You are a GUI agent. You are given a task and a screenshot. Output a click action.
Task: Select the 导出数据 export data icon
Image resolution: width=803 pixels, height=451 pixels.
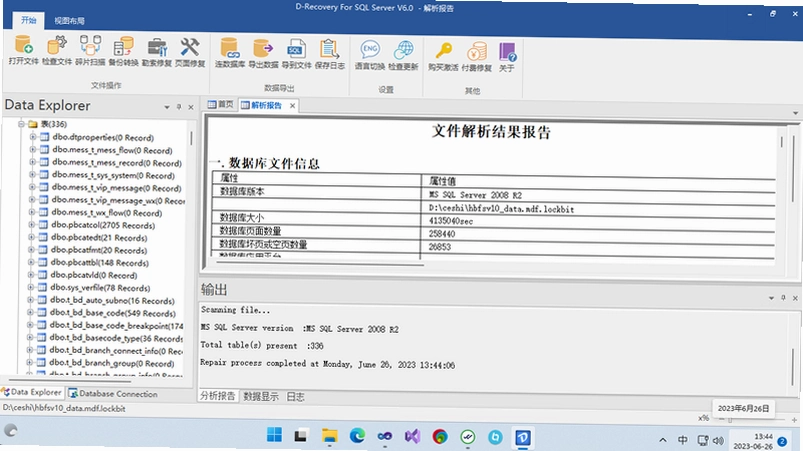[x=263, y=53]
